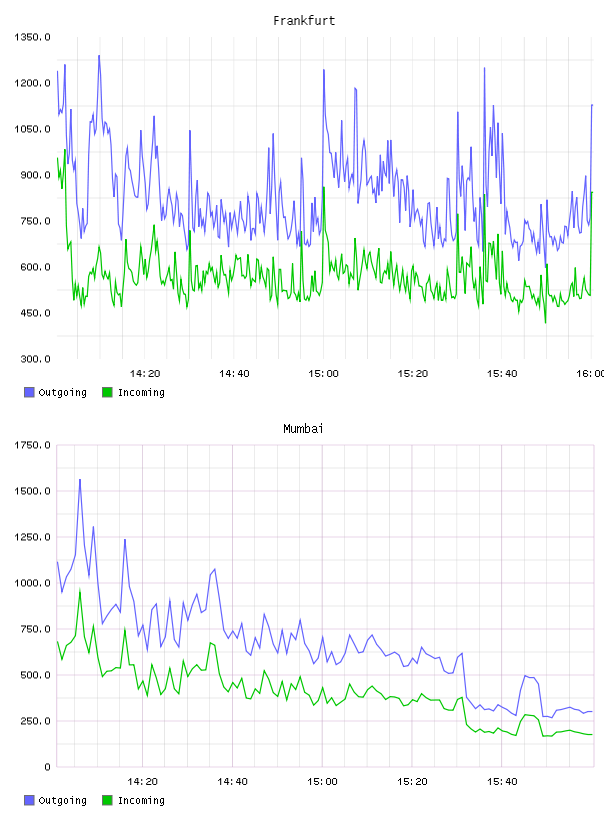The width and height of the screenshot is (608, 816).
Task: Click the blue Outgoing swatch under Mumbai chart
Action: [x=29, y=800]
